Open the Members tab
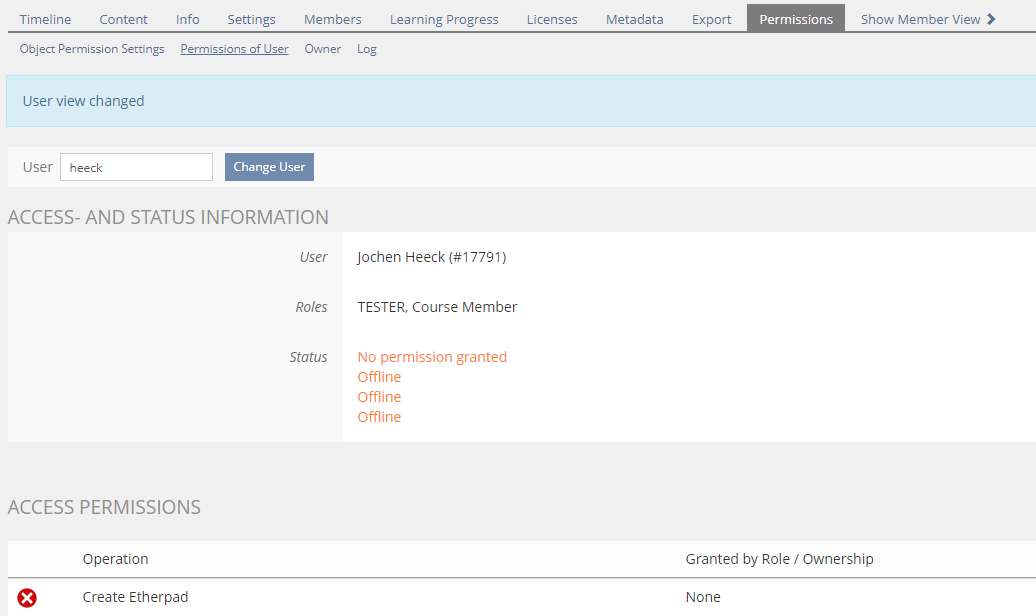 (x=332, y=19)
